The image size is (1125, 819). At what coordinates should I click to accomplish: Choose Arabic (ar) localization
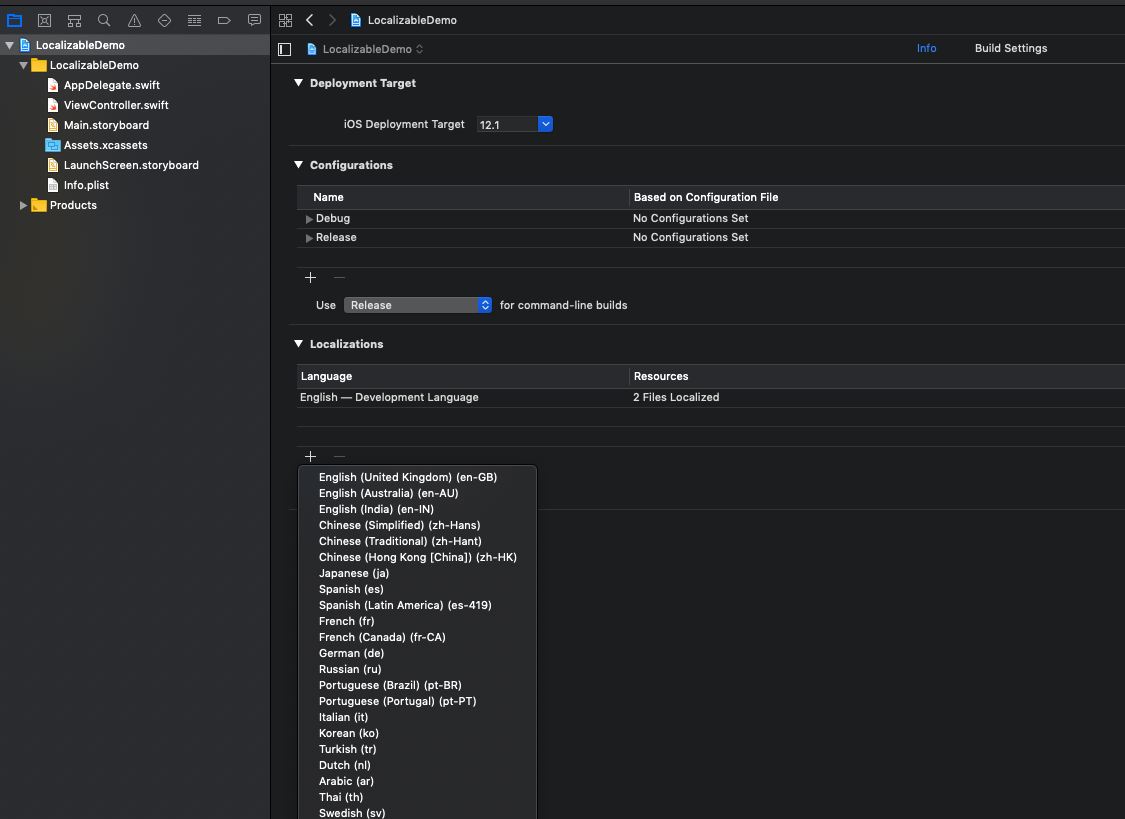pos(417,782)
